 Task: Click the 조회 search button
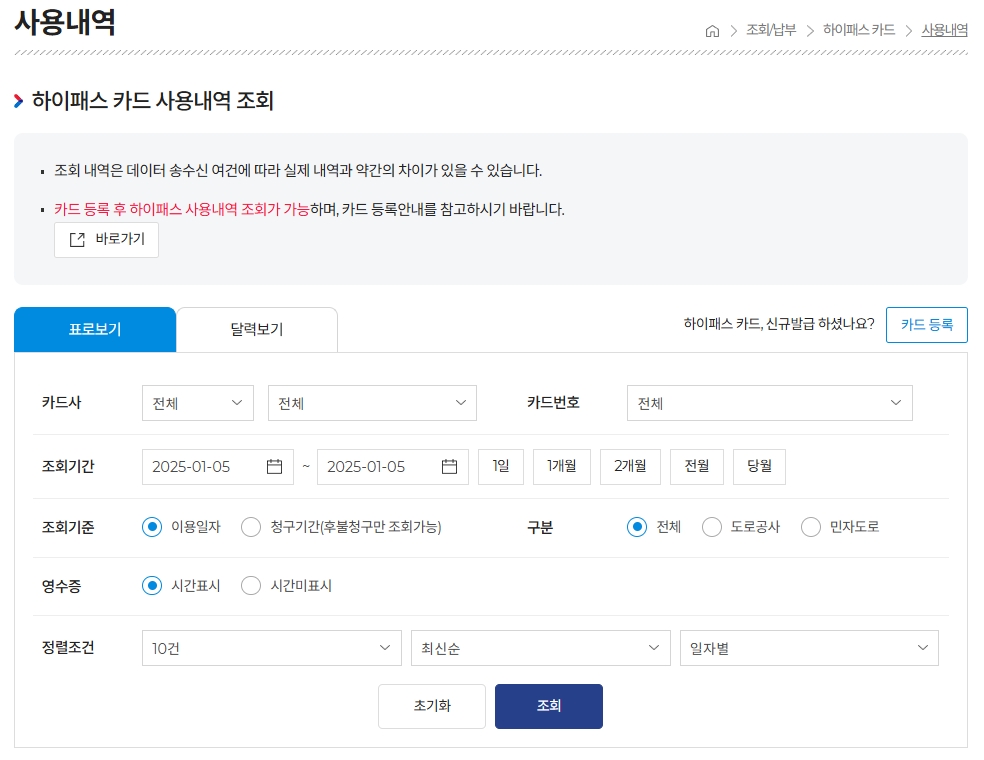point(548,706)
